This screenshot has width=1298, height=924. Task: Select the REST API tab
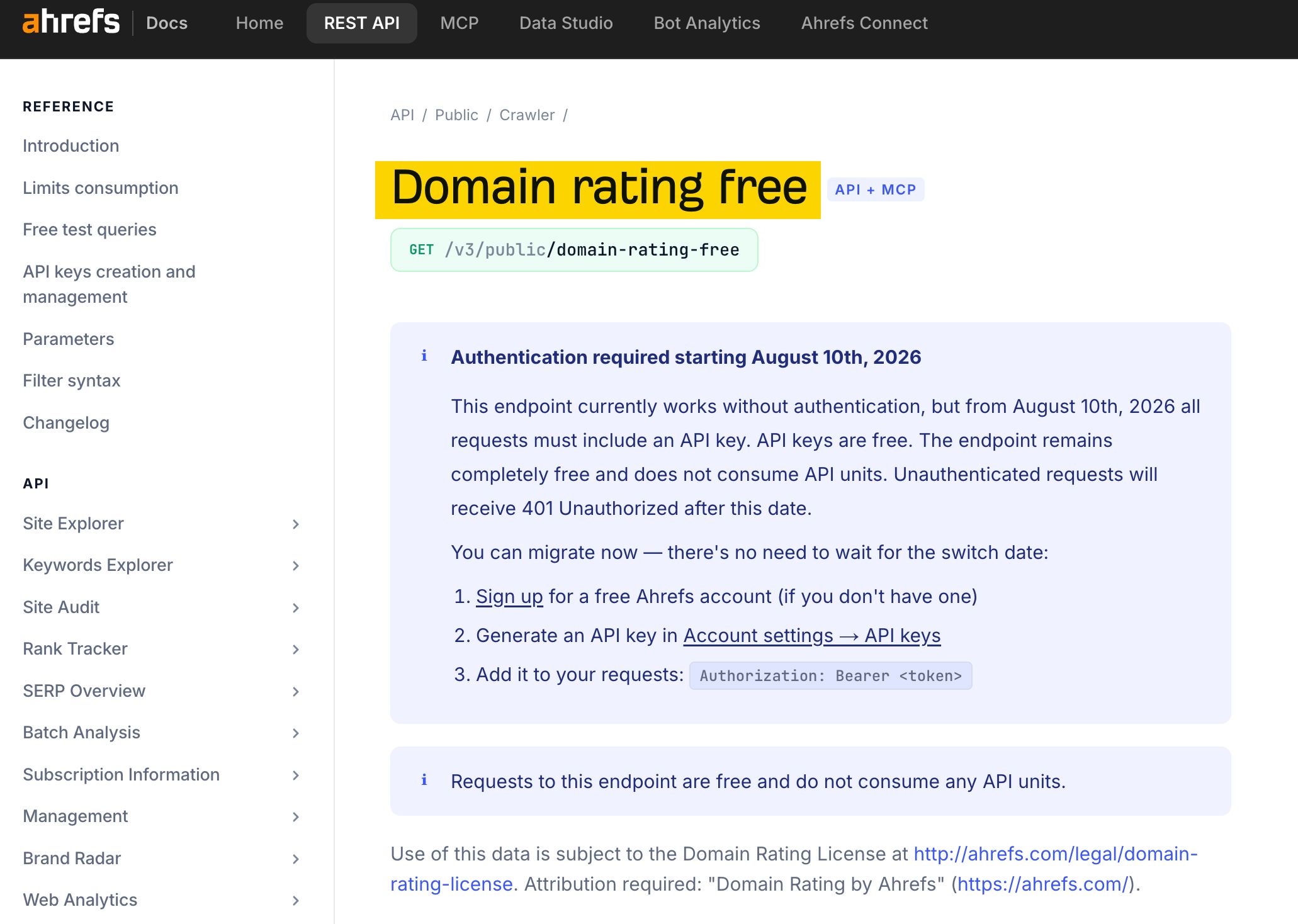click(362, 23)
